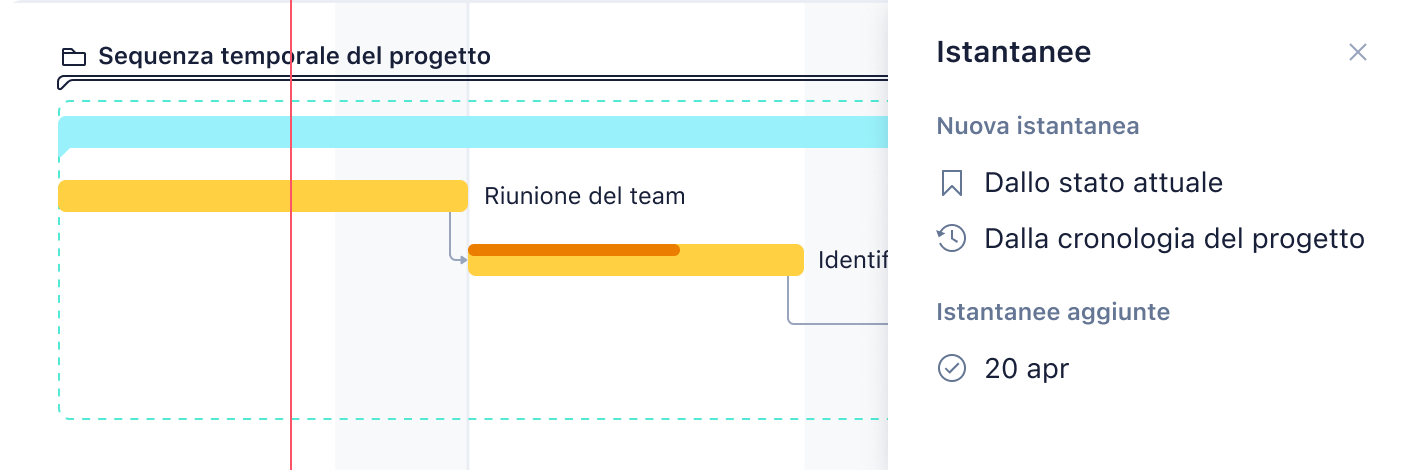Create snapshot Dalla cronologia del progetto

coord(1174,239)
